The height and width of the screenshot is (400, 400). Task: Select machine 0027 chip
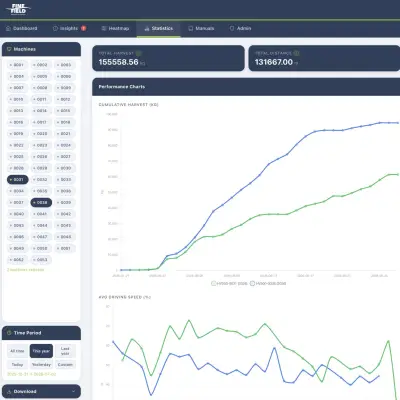[65, 157]
